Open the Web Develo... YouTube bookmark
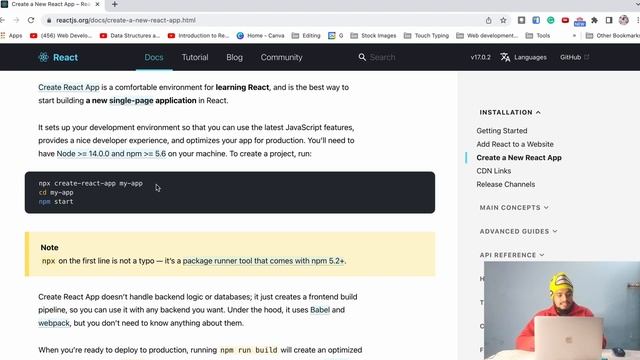640x360 pixels. point(61,36)
